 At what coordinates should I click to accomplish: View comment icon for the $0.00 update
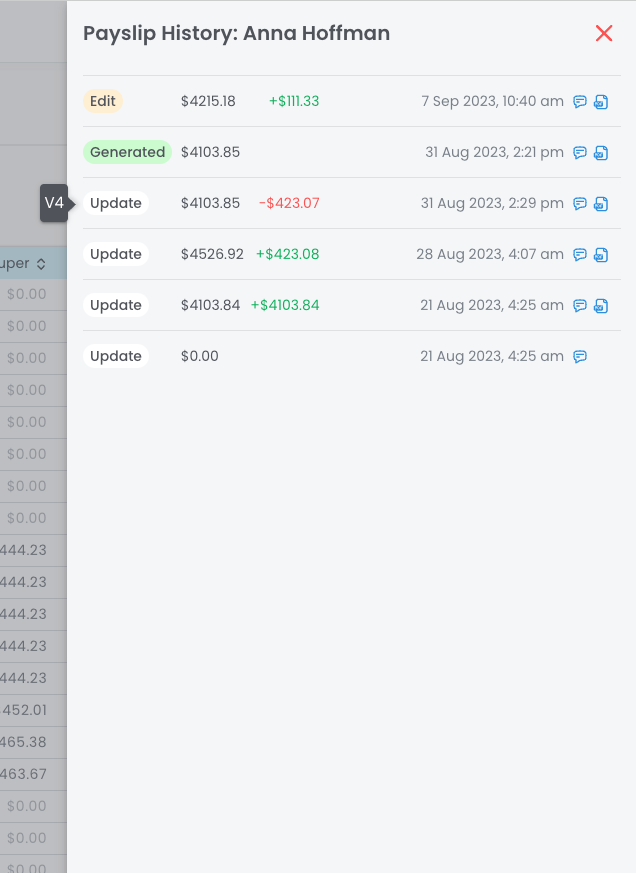pos(580,357)
